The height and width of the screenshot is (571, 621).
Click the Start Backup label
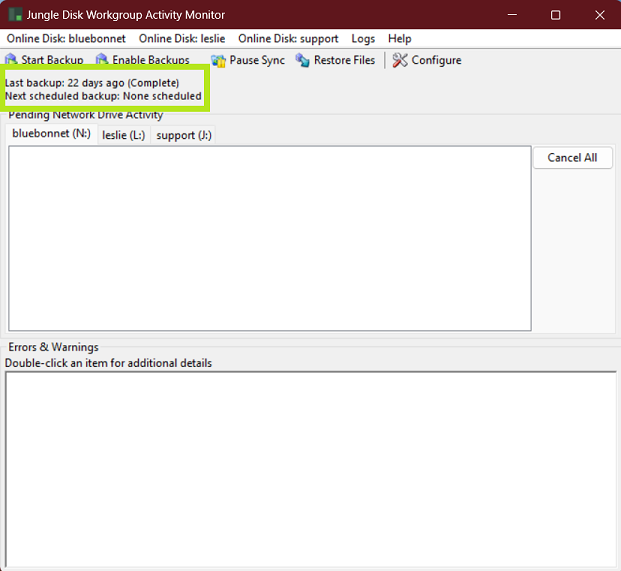tap(52, 60)
